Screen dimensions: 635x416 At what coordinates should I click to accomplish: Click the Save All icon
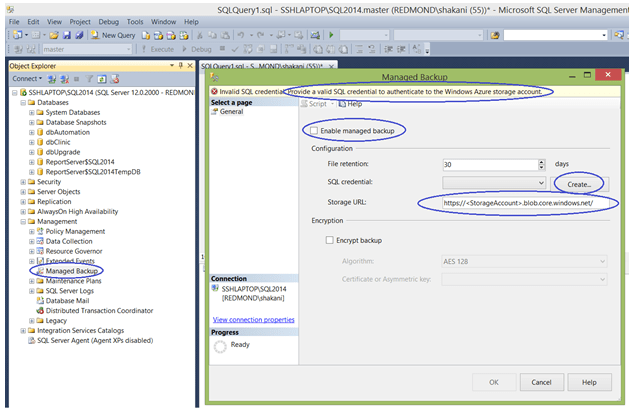79,35
